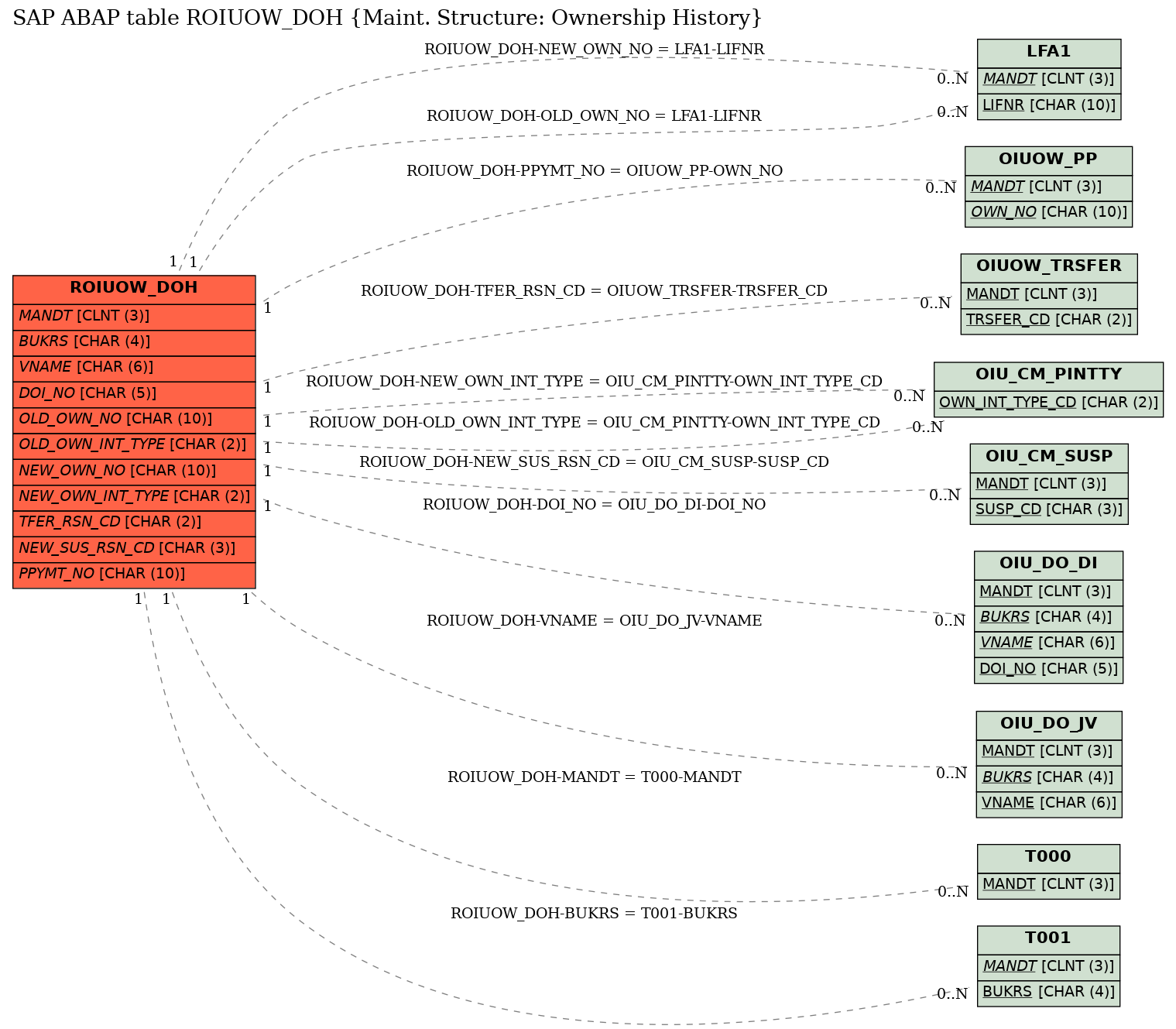Image resolution: width=1176 pixels, height=1029 pixels.
Task: Click relation label NEW_OWN_NO = LFA1-LIFNR
Action: [x=595, y=50]
